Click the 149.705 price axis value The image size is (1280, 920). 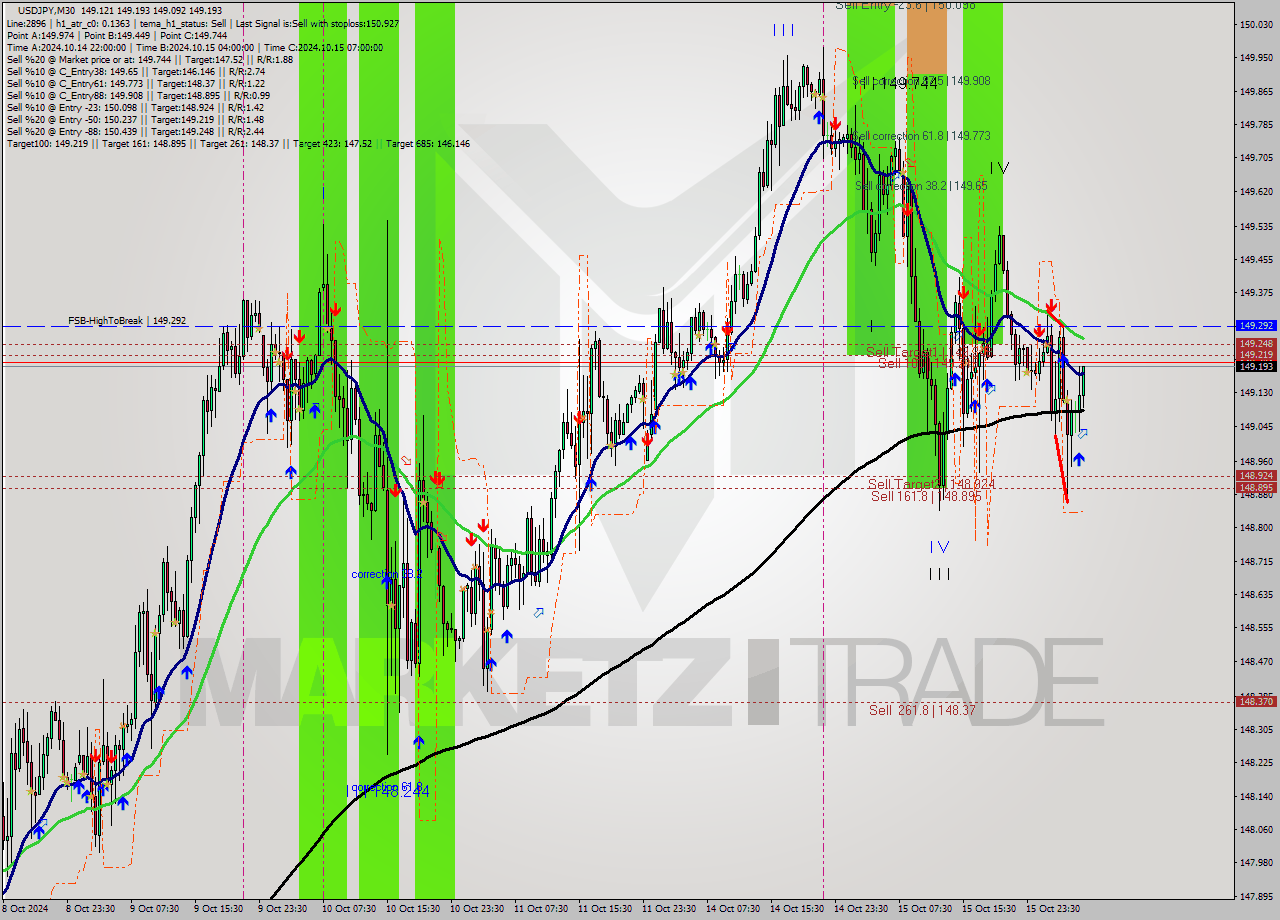(1256, 158)
